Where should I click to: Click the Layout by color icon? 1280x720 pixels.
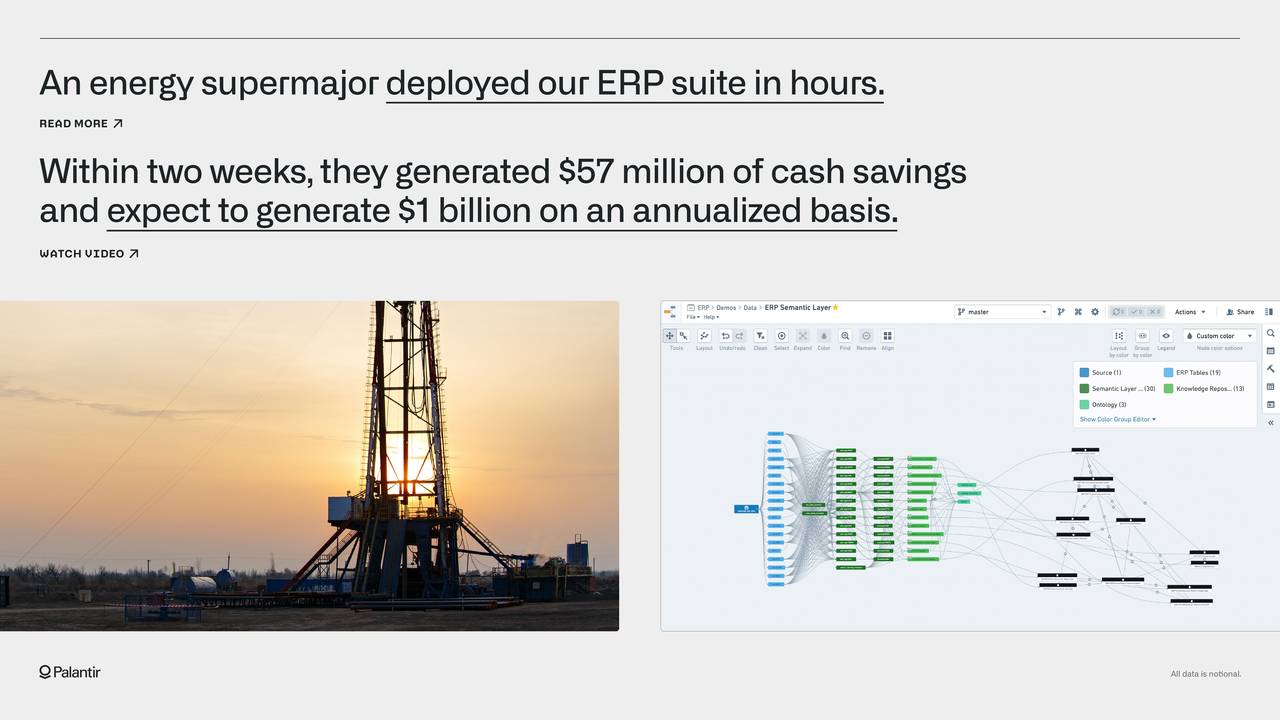tap(1118, 336)
